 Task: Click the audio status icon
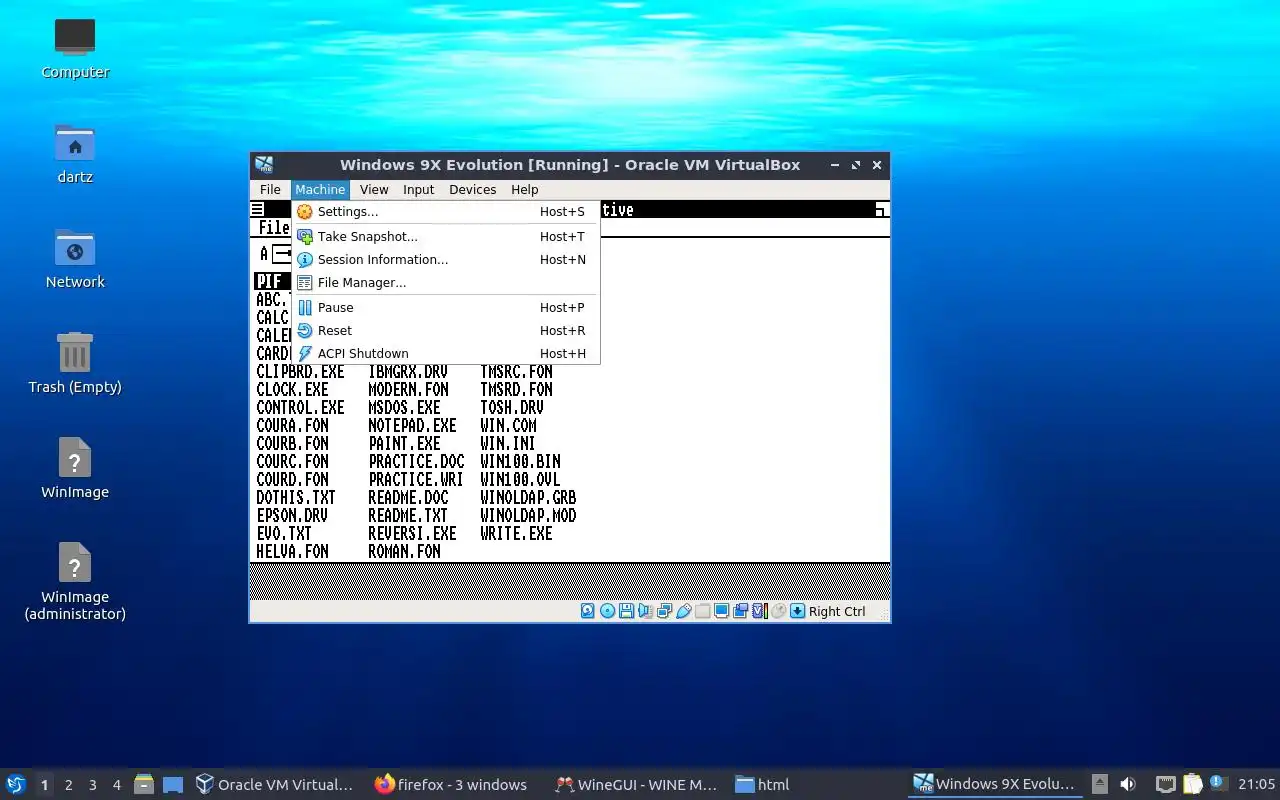[x=645, y=611]
